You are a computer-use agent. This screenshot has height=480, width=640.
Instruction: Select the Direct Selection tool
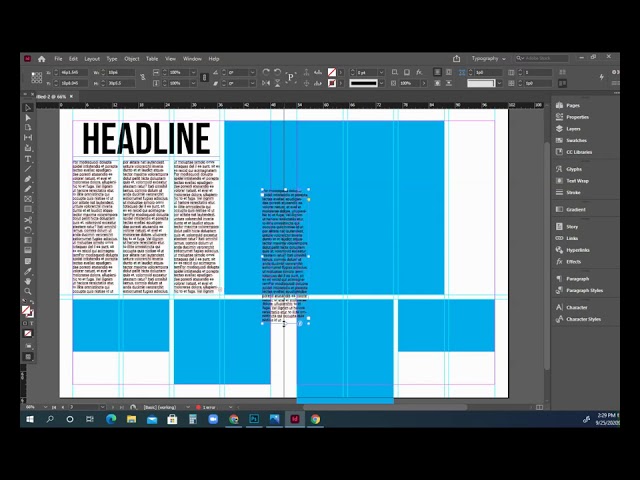tap(28, 118)
